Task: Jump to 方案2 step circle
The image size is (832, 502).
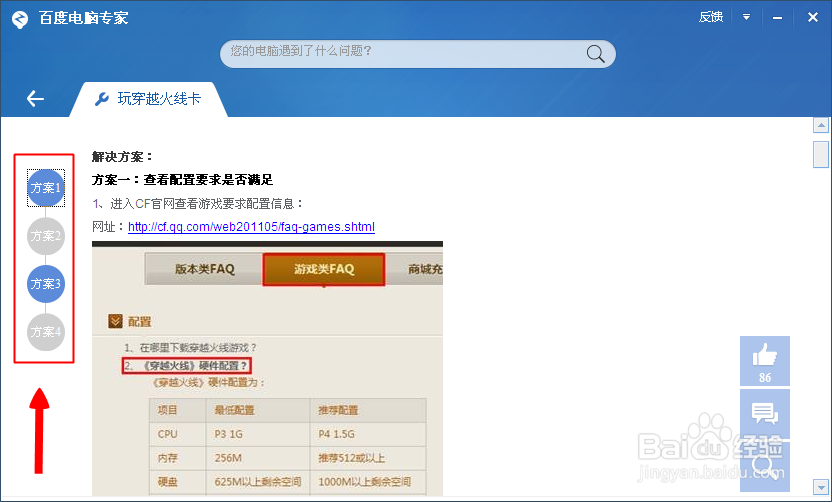Action: 46,236
